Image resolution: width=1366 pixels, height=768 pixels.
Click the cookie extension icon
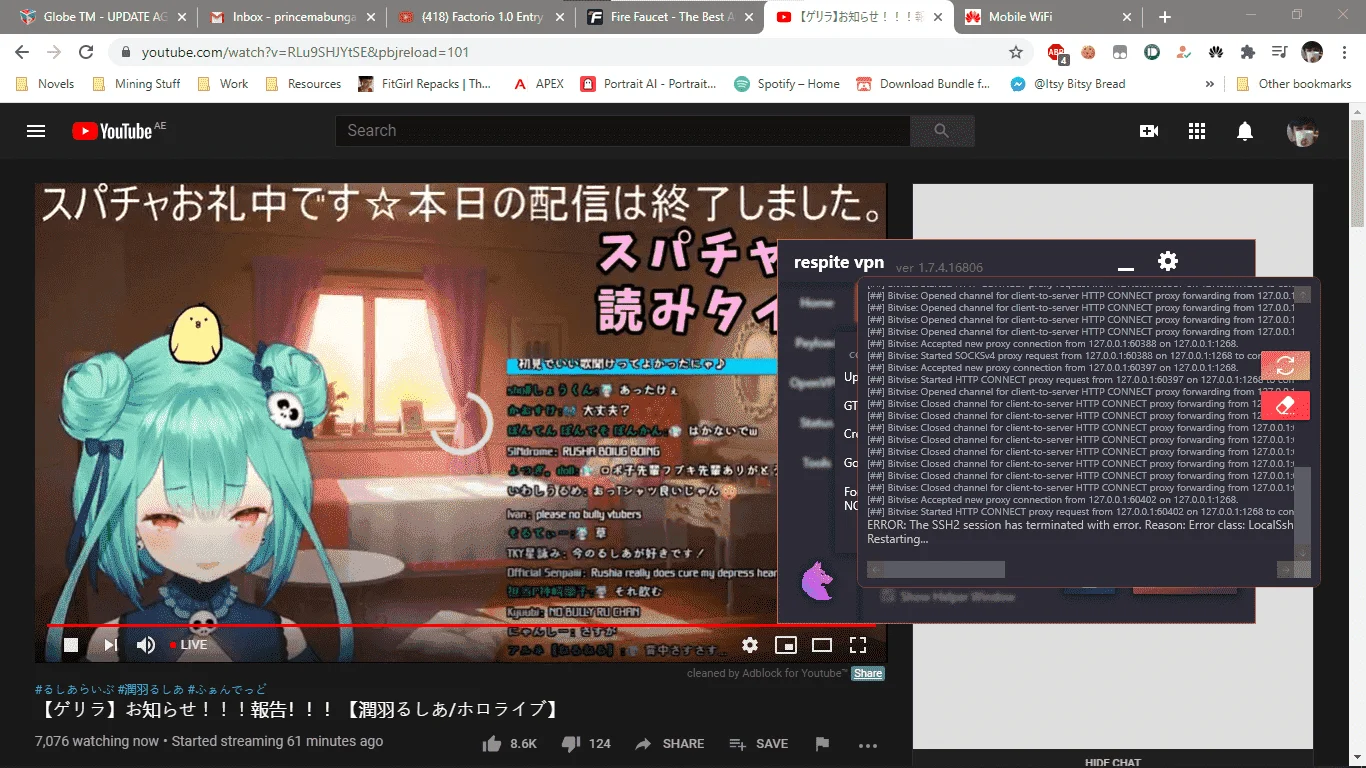[x=1088, y=52]
